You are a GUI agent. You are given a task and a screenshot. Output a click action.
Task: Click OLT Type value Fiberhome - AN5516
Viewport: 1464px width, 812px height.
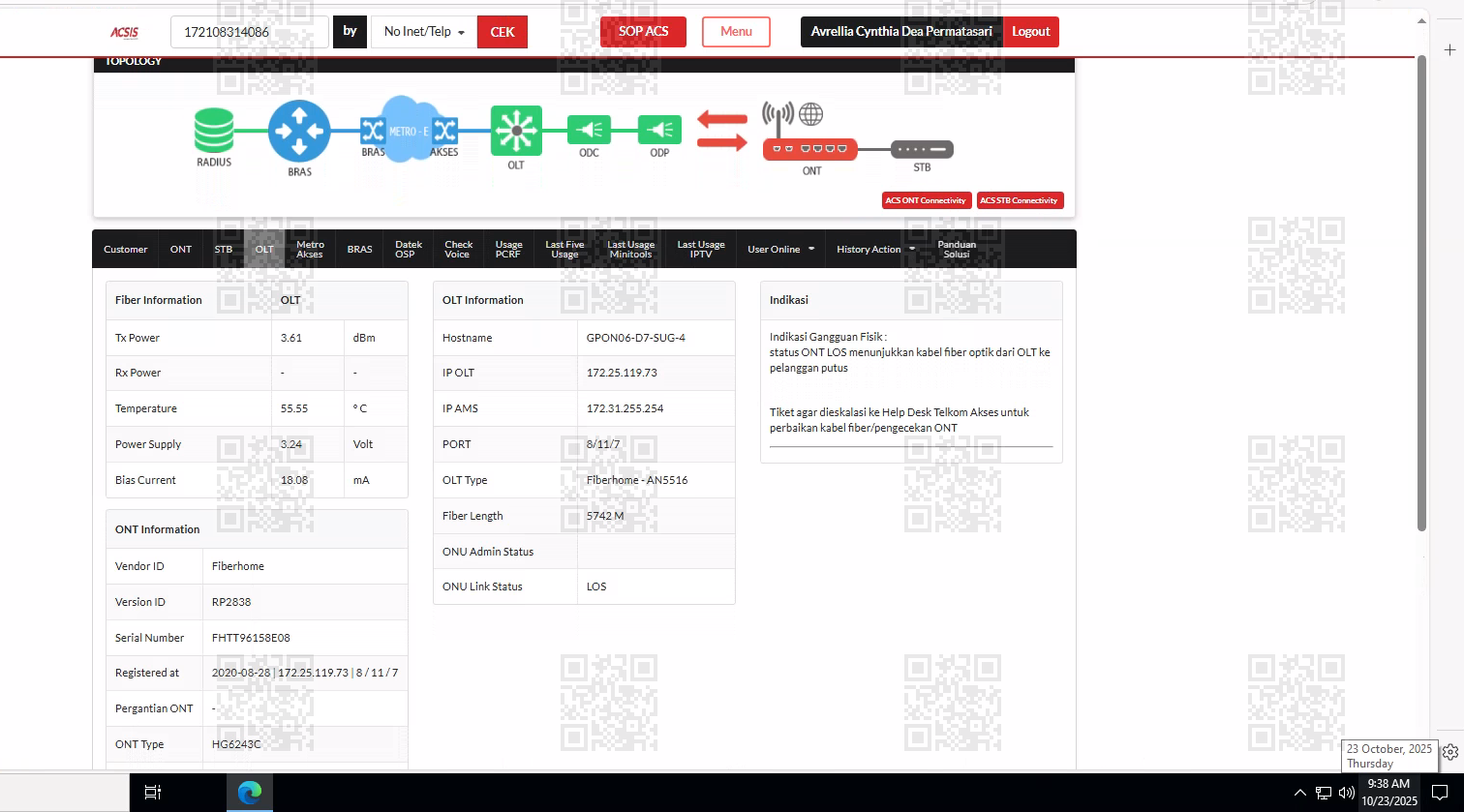(637, 480)
